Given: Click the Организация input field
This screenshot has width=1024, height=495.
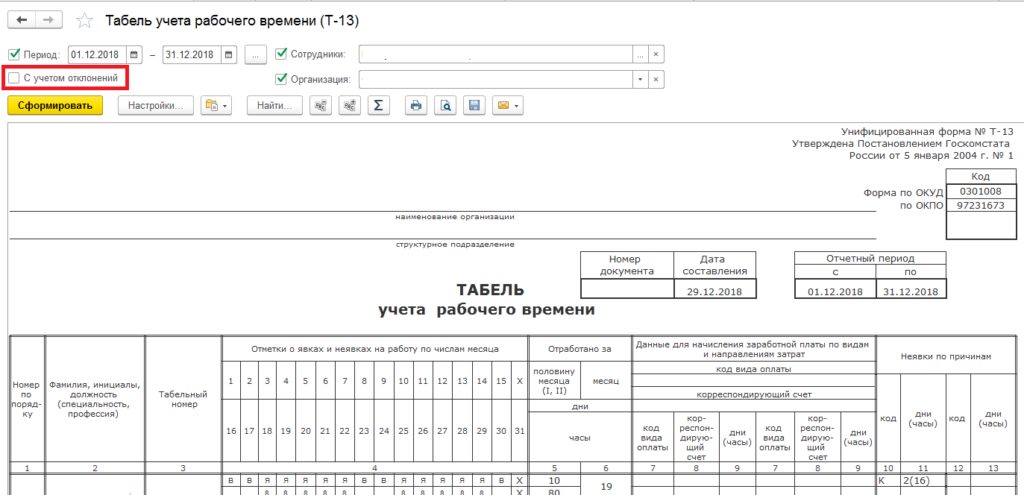Looking at the screenshot, I should point(495,80).
